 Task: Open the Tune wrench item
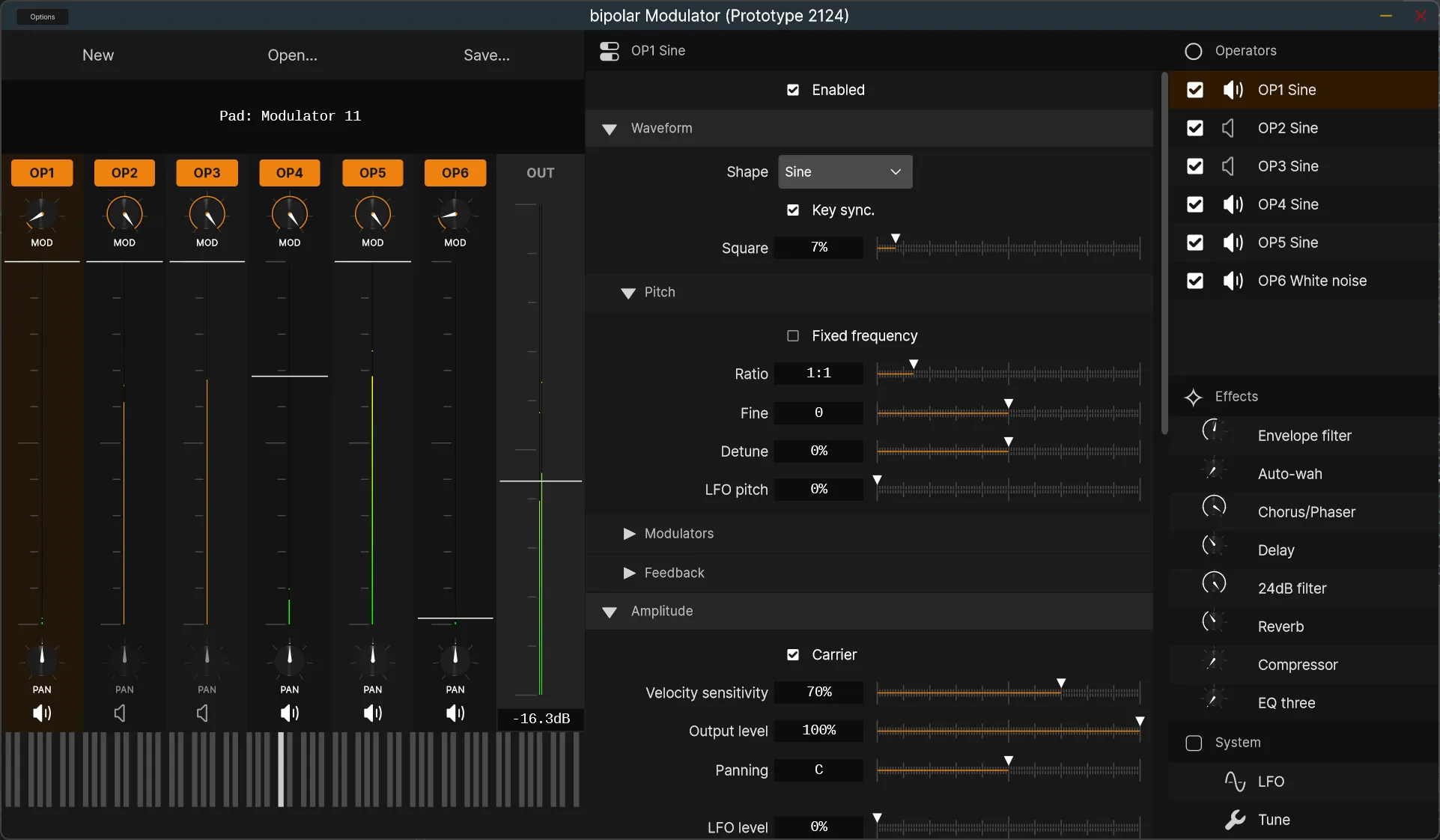[1236, 820]
